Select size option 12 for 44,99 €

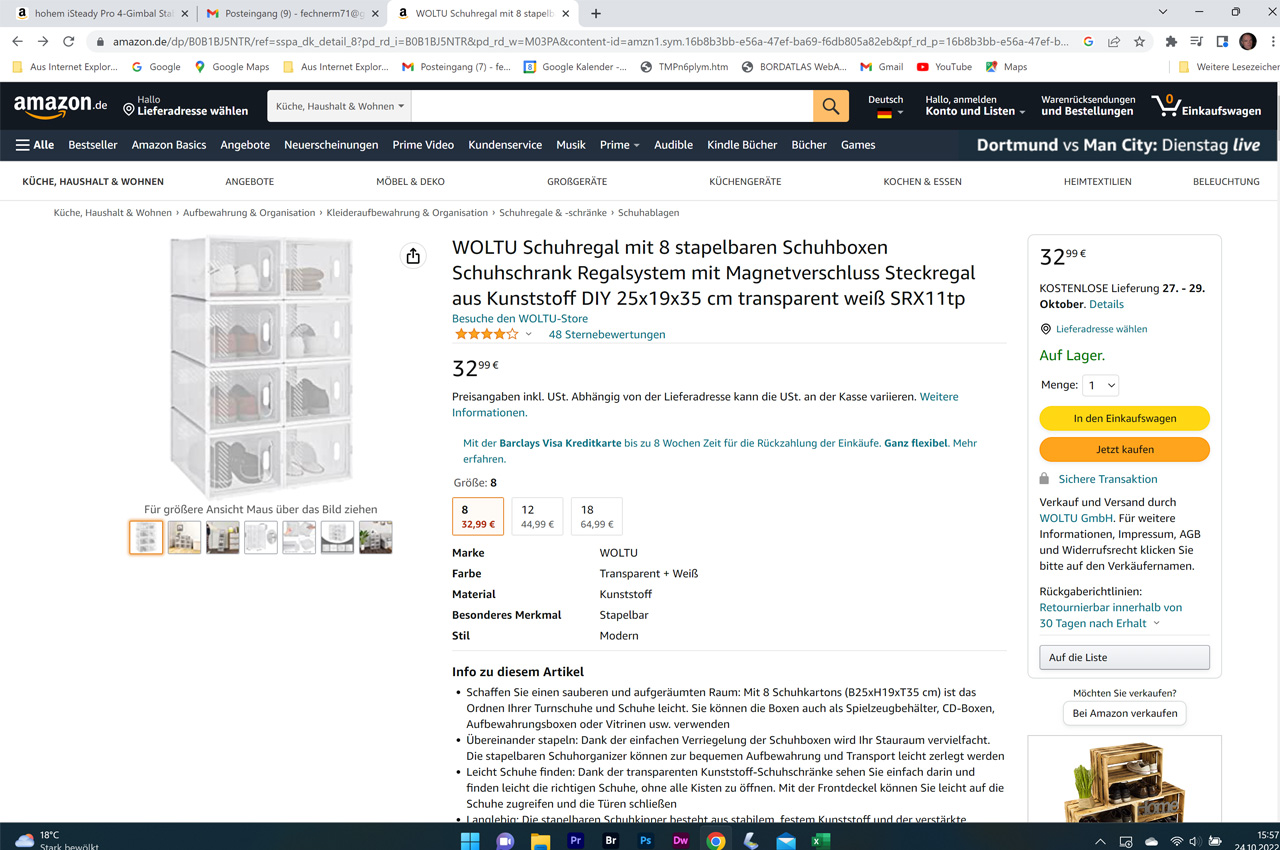pyautogui.click(x=537, y=516)
